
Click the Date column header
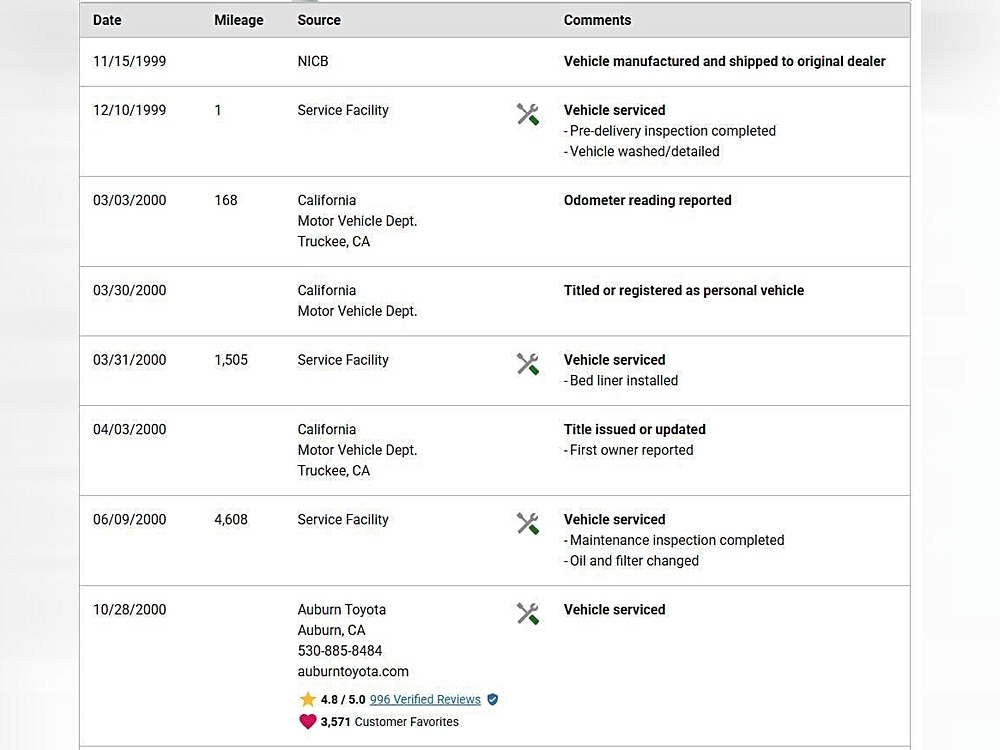pyautogui.click(x=107, y=20)
